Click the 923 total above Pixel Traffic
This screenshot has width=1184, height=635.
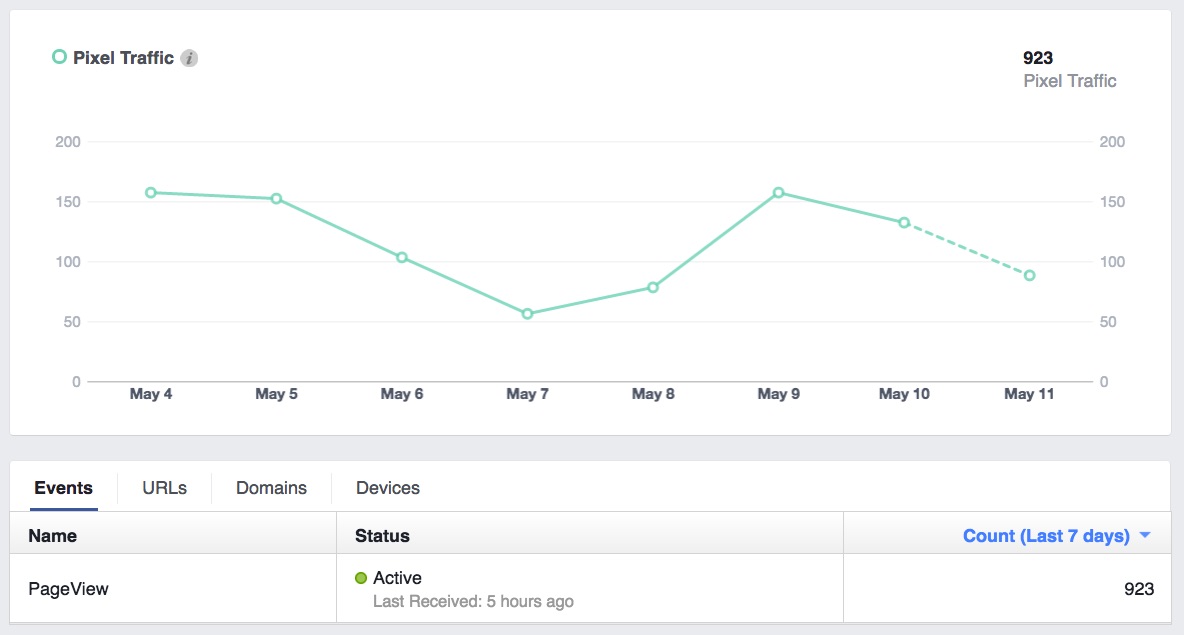coord(1038,58)
